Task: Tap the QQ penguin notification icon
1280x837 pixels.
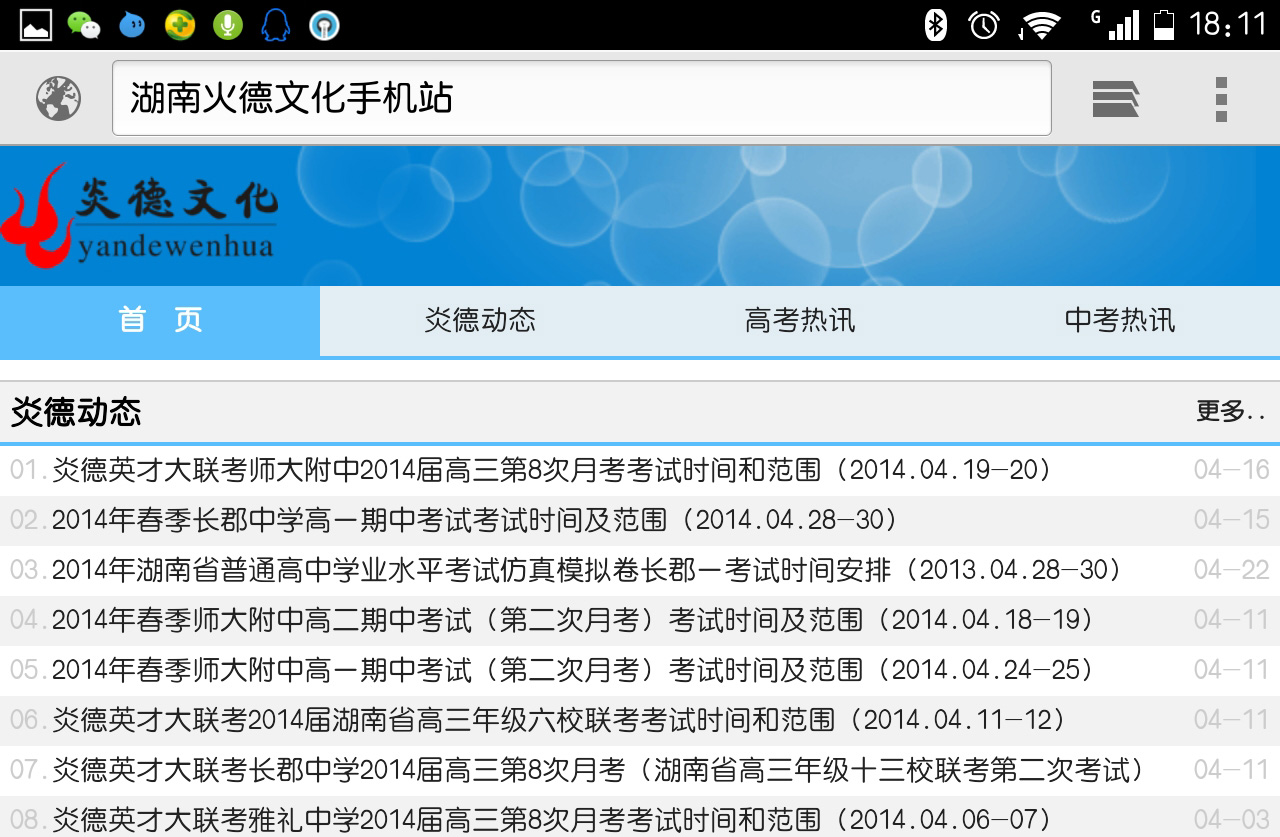Action: coord(275,25)
